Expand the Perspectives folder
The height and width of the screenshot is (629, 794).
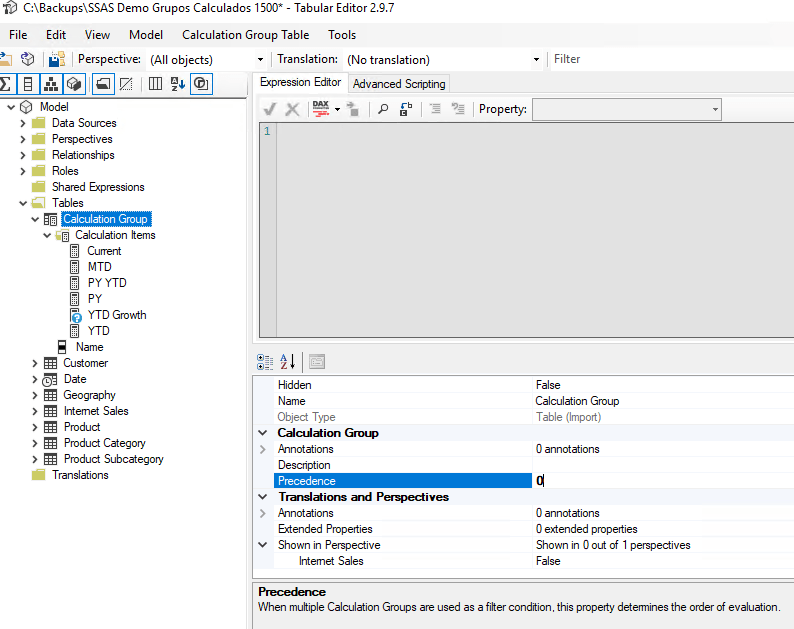click(x=23, y=139)
